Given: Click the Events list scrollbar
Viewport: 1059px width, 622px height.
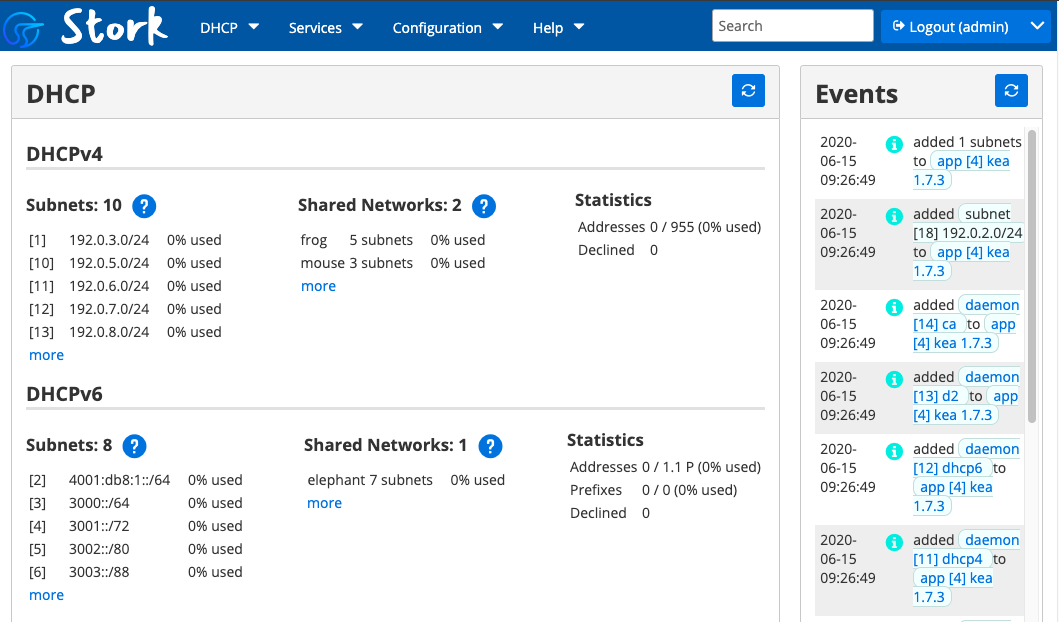Looking at the screenshot, I should tap(1031, 277).
